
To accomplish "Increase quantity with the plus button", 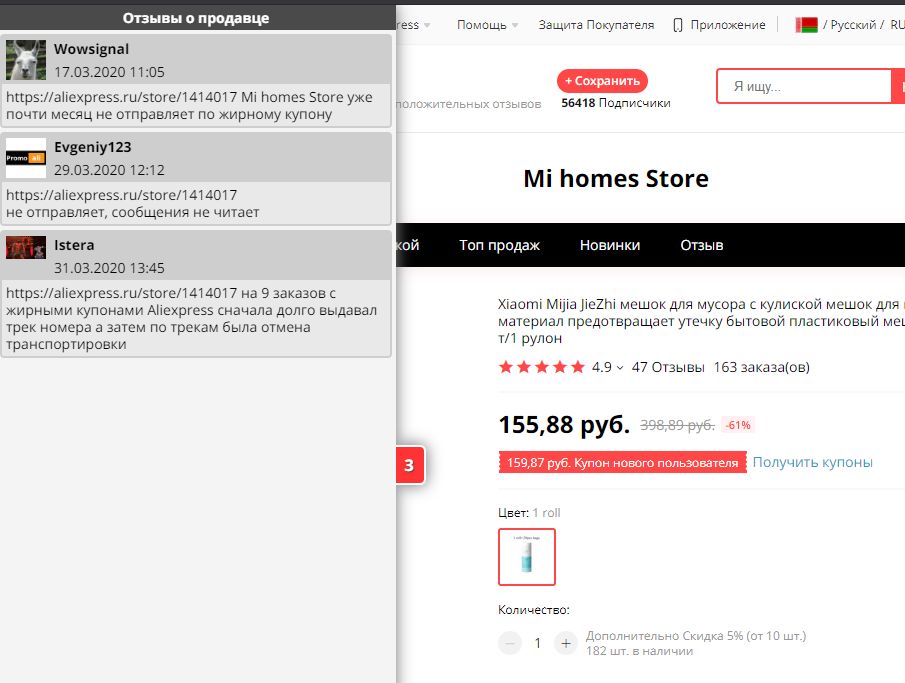I will click(x=566, y=643).
